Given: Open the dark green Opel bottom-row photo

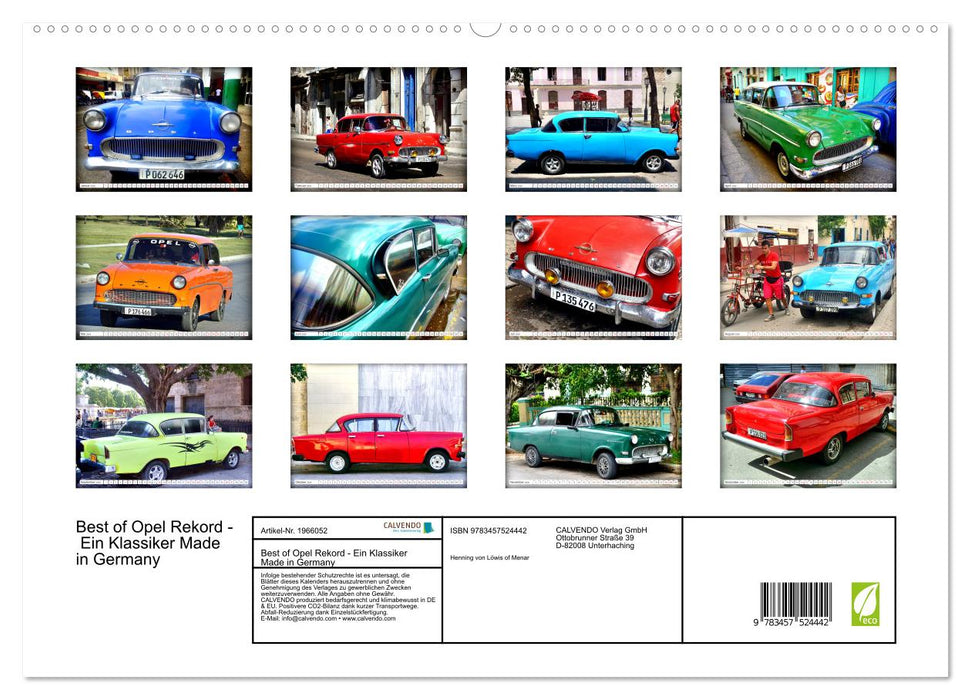Looking at the screenshot, I should click(x=593, y=425).
